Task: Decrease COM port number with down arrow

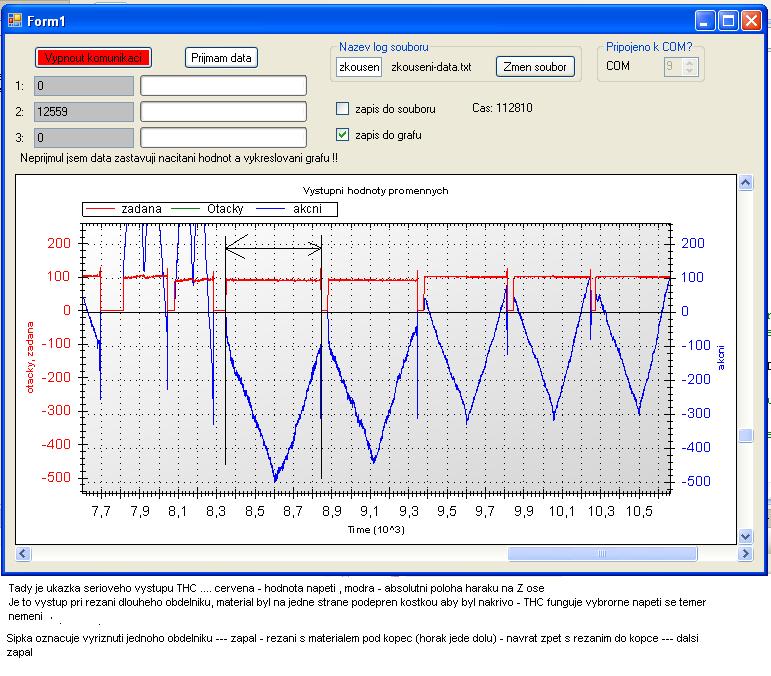Action: (x=691, y=71)
